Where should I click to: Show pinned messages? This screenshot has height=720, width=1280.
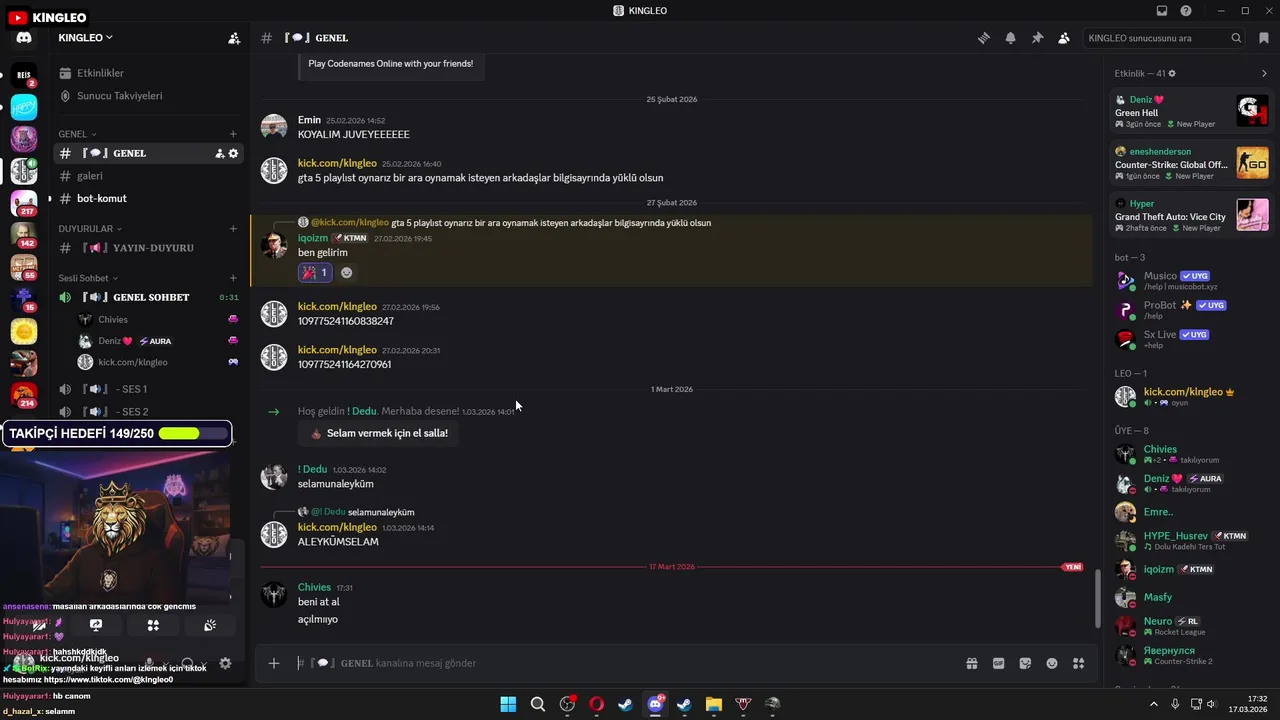(x=1037, y=38)
